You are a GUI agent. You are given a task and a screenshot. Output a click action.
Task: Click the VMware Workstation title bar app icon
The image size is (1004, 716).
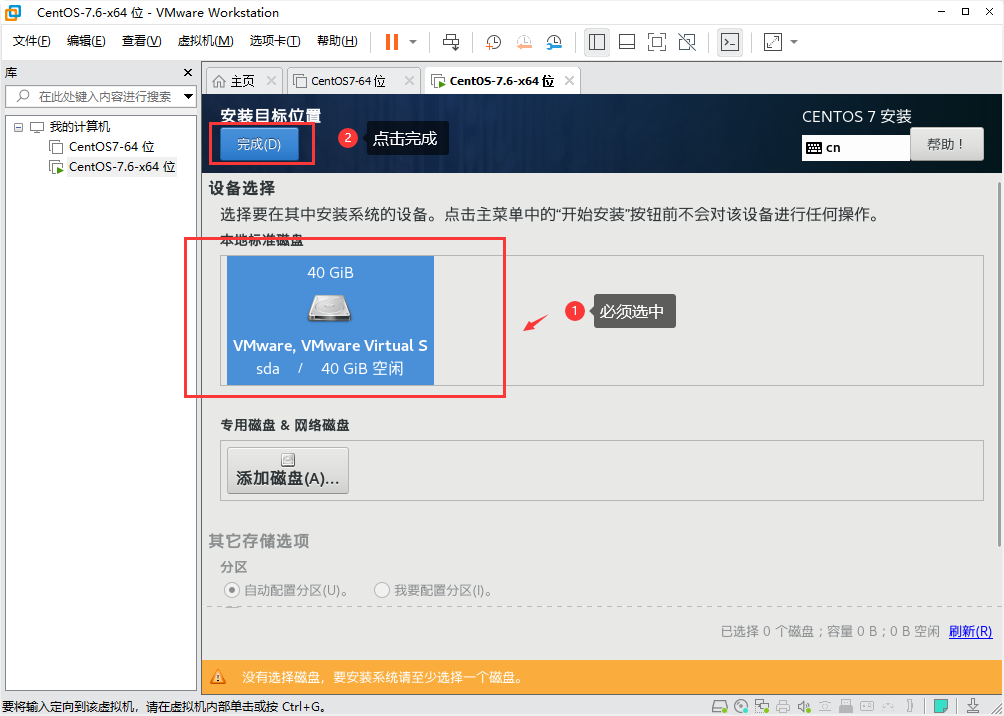point(13,12)
